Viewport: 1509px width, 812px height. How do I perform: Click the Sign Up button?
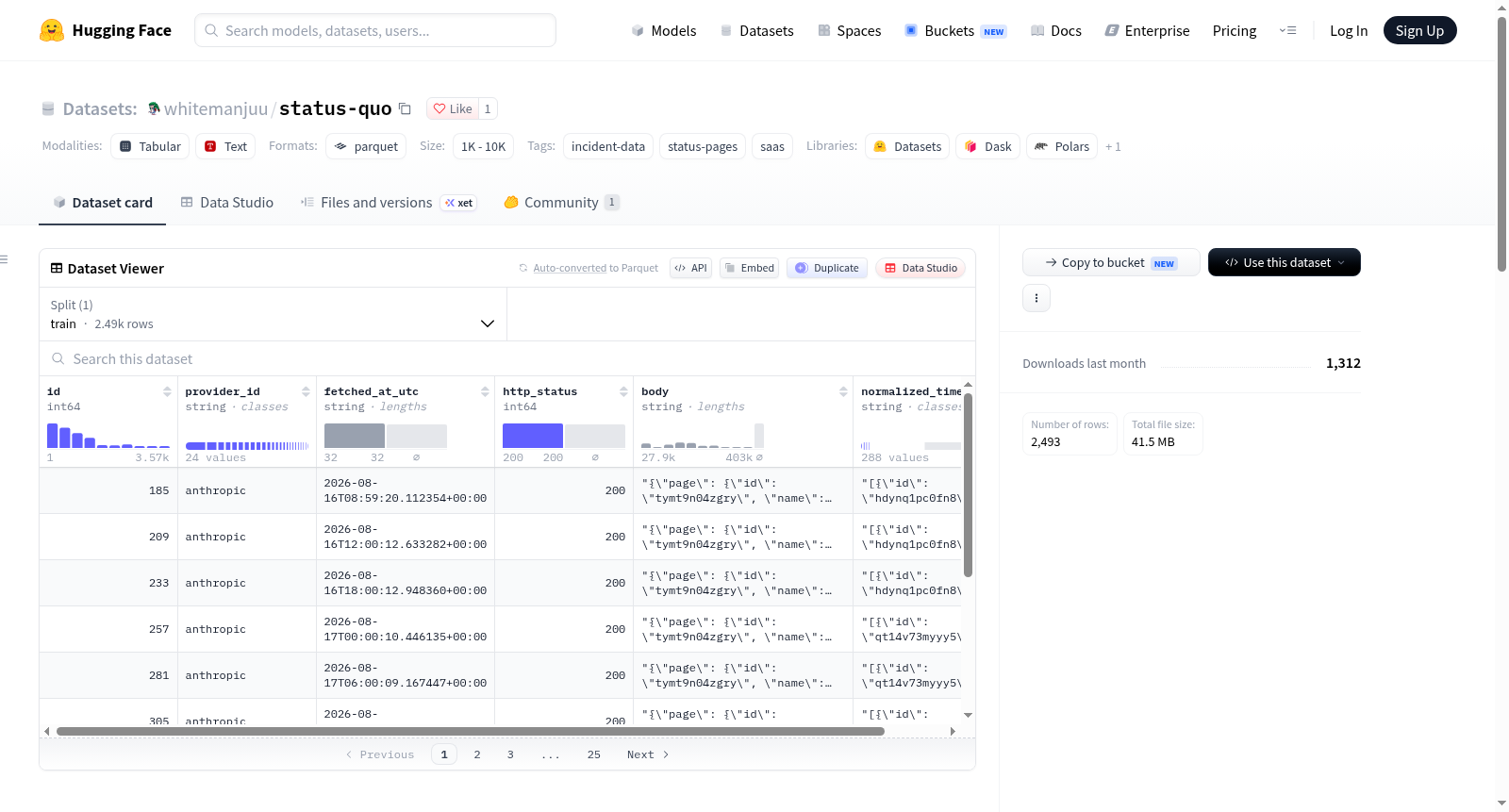1419,30
